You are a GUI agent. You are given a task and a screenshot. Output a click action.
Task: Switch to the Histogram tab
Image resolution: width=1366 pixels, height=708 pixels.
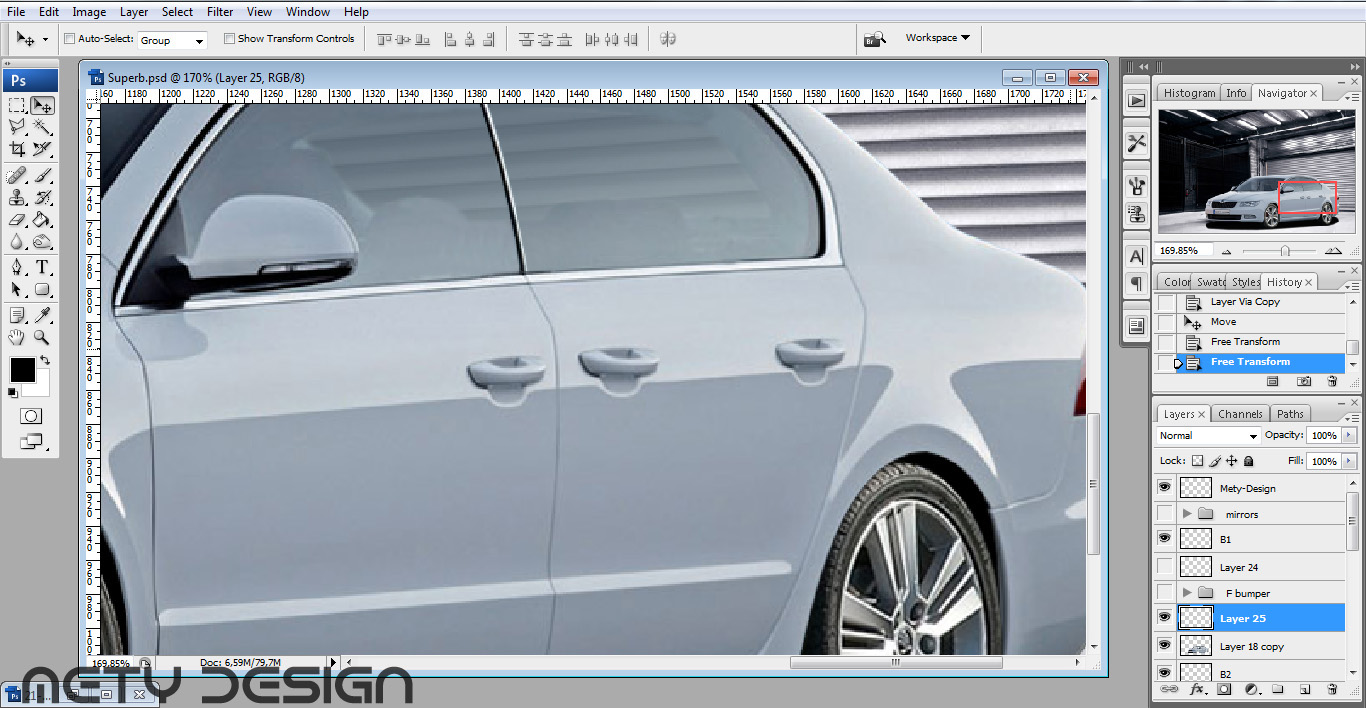[1189, 93]
